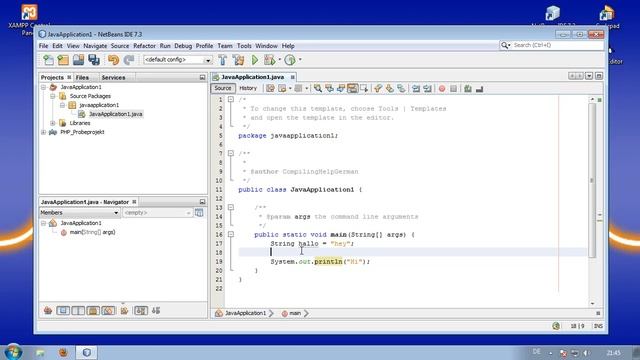Expand the PHP_Probeprojekt project node
Viewport: 640px width, 360px height.
coord(43,132)
